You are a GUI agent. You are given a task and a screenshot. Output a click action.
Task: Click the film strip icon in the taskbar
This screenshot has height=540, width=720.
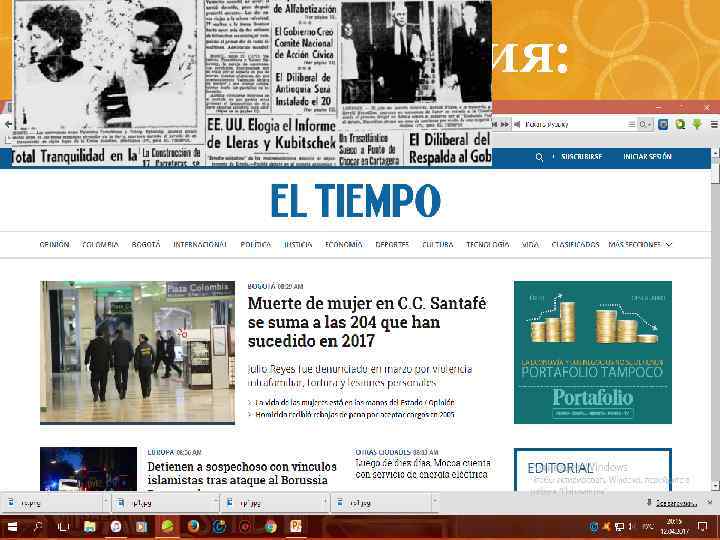click(141, 527)
